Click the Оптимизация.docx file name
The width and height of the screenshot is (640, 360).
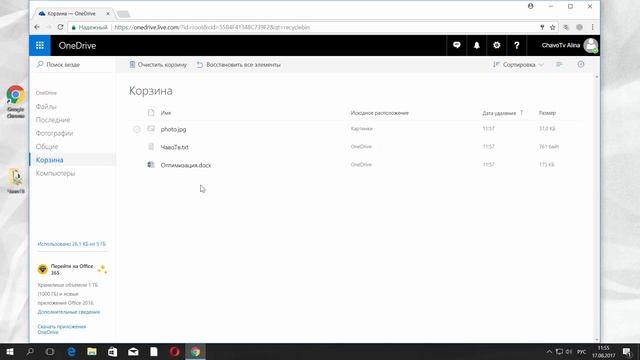click(x=186, y=165)
